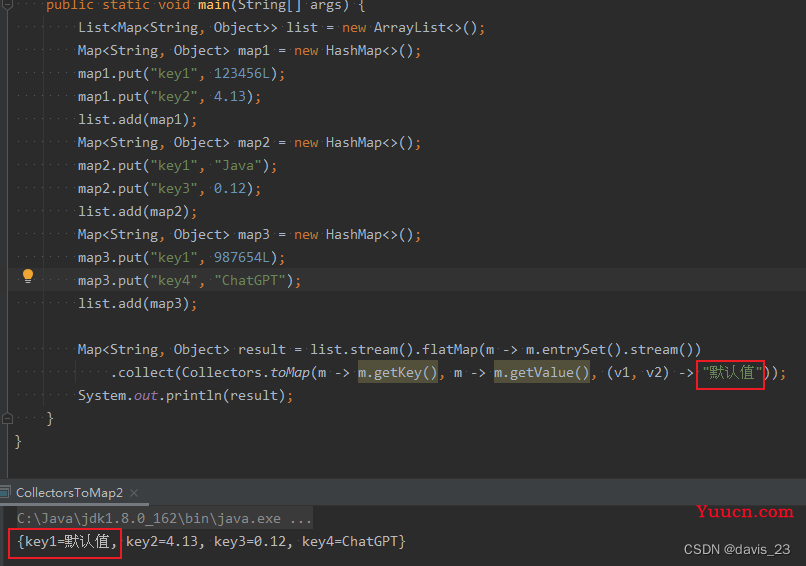
Task: Click the map3.put("key1", 987654L) line
Action: (x=181, y=258)
